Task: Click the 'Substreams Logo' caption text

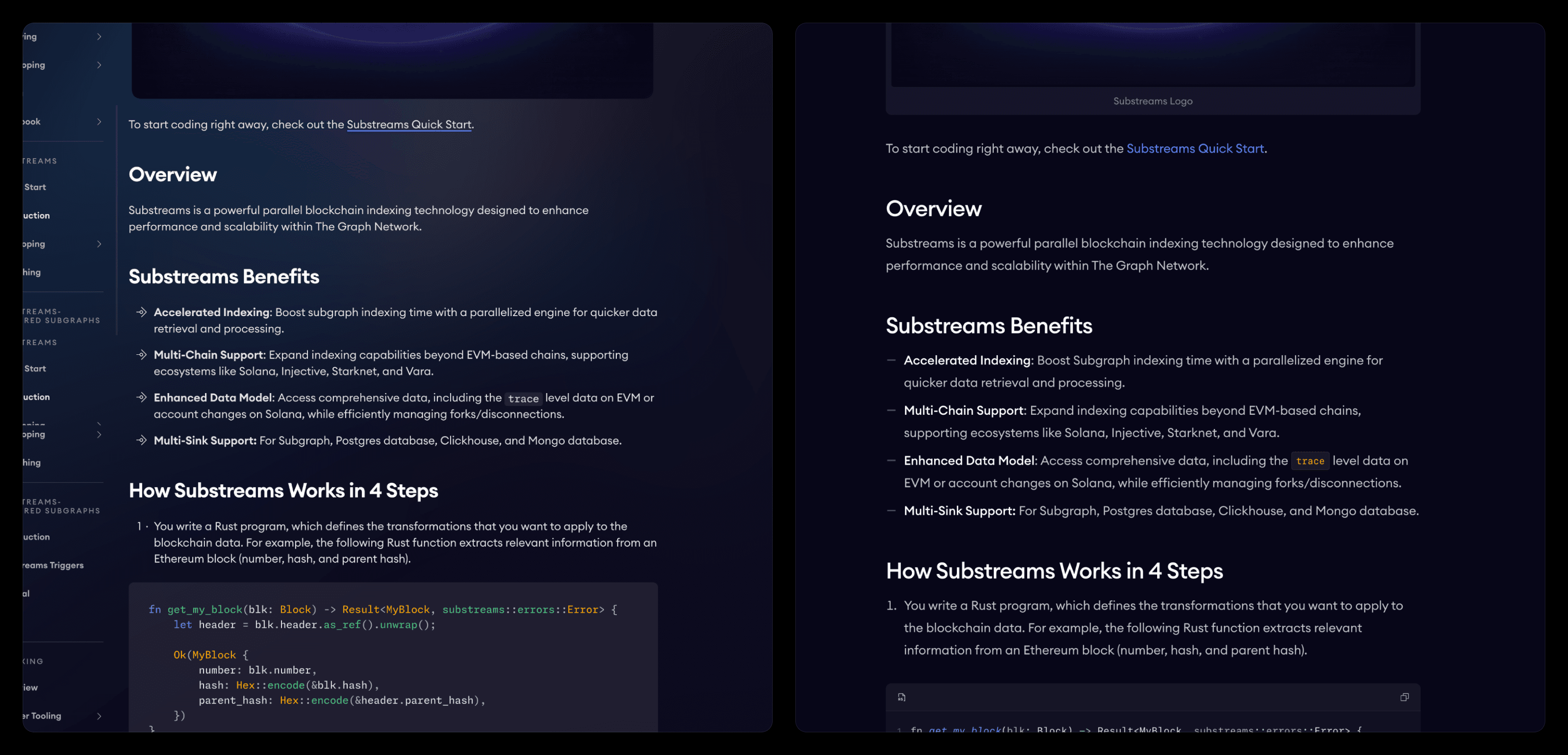Action: click(x=1152, y=101)
